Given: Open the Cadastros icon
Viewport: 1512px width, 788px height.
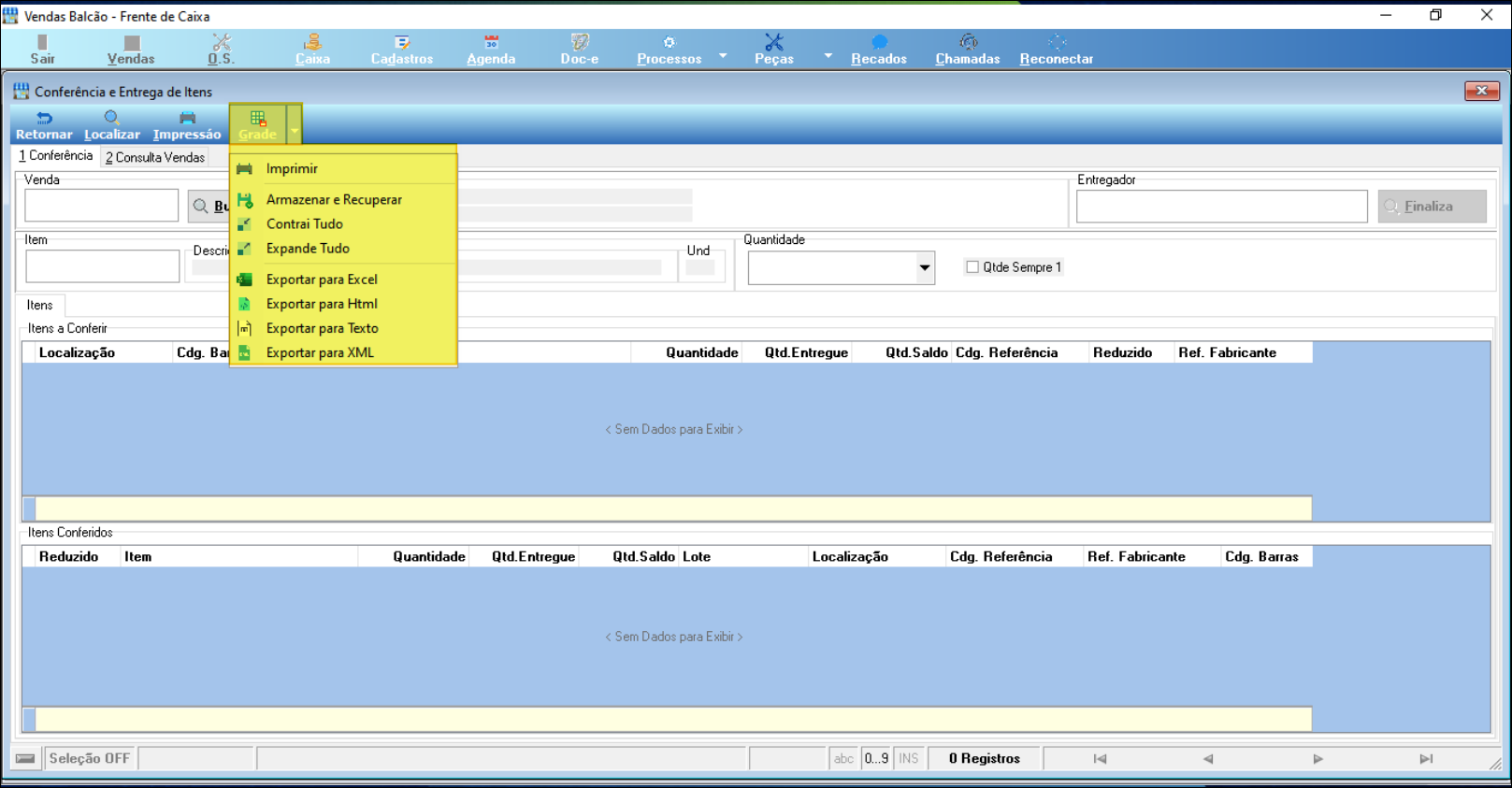Looking at the screenshot, I should point(402,42).
